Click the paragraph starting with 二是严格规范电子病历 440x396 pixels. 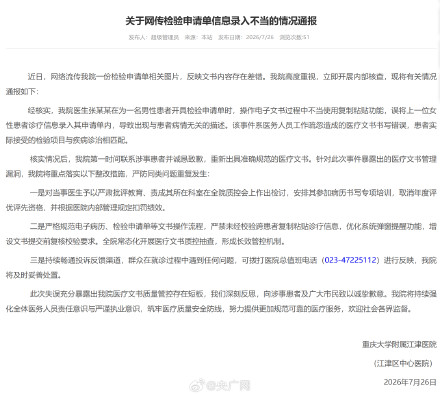tap(221, 234)
